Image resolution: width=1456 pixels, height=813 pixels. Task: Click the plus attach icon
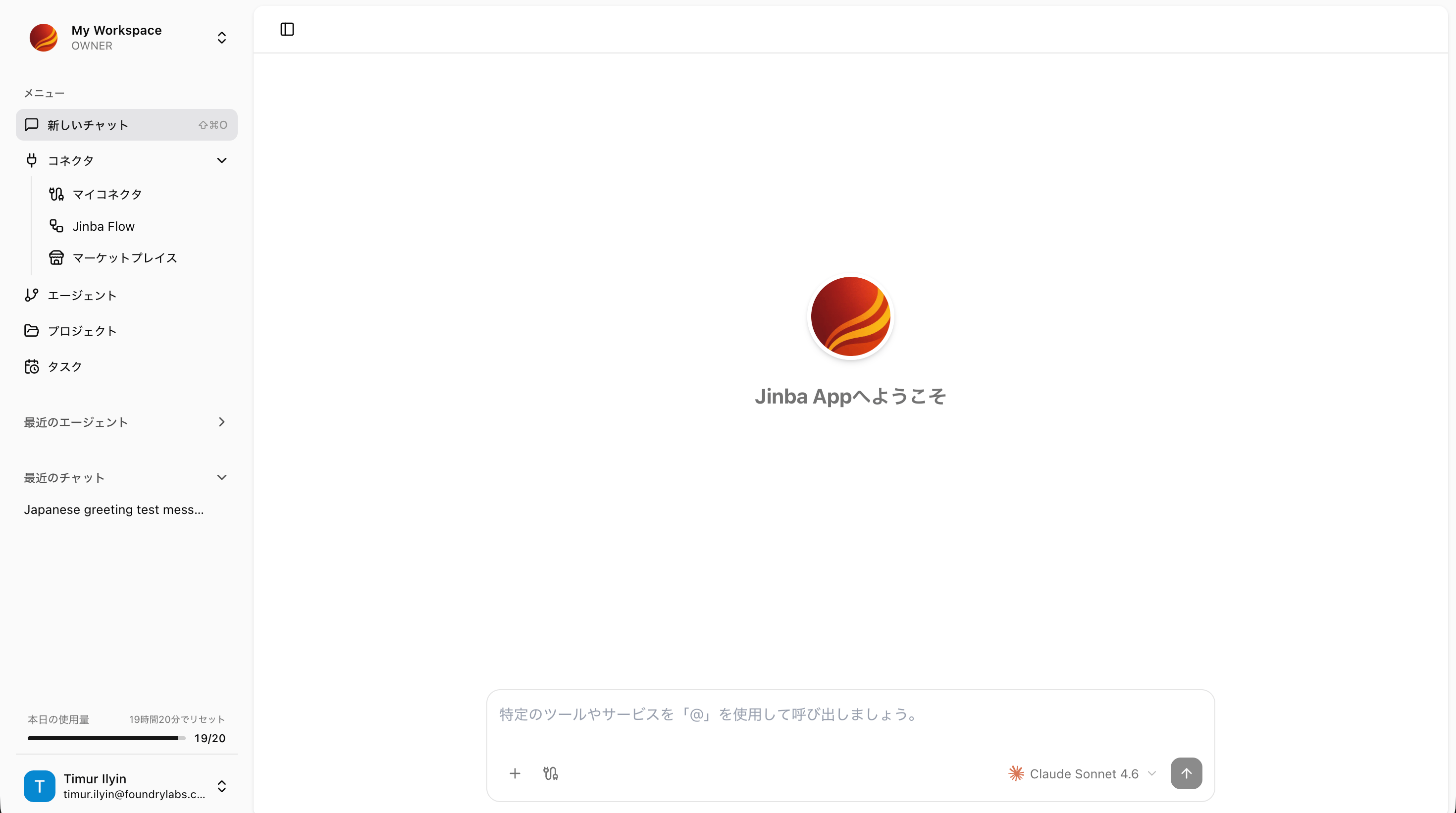point(515,773)
